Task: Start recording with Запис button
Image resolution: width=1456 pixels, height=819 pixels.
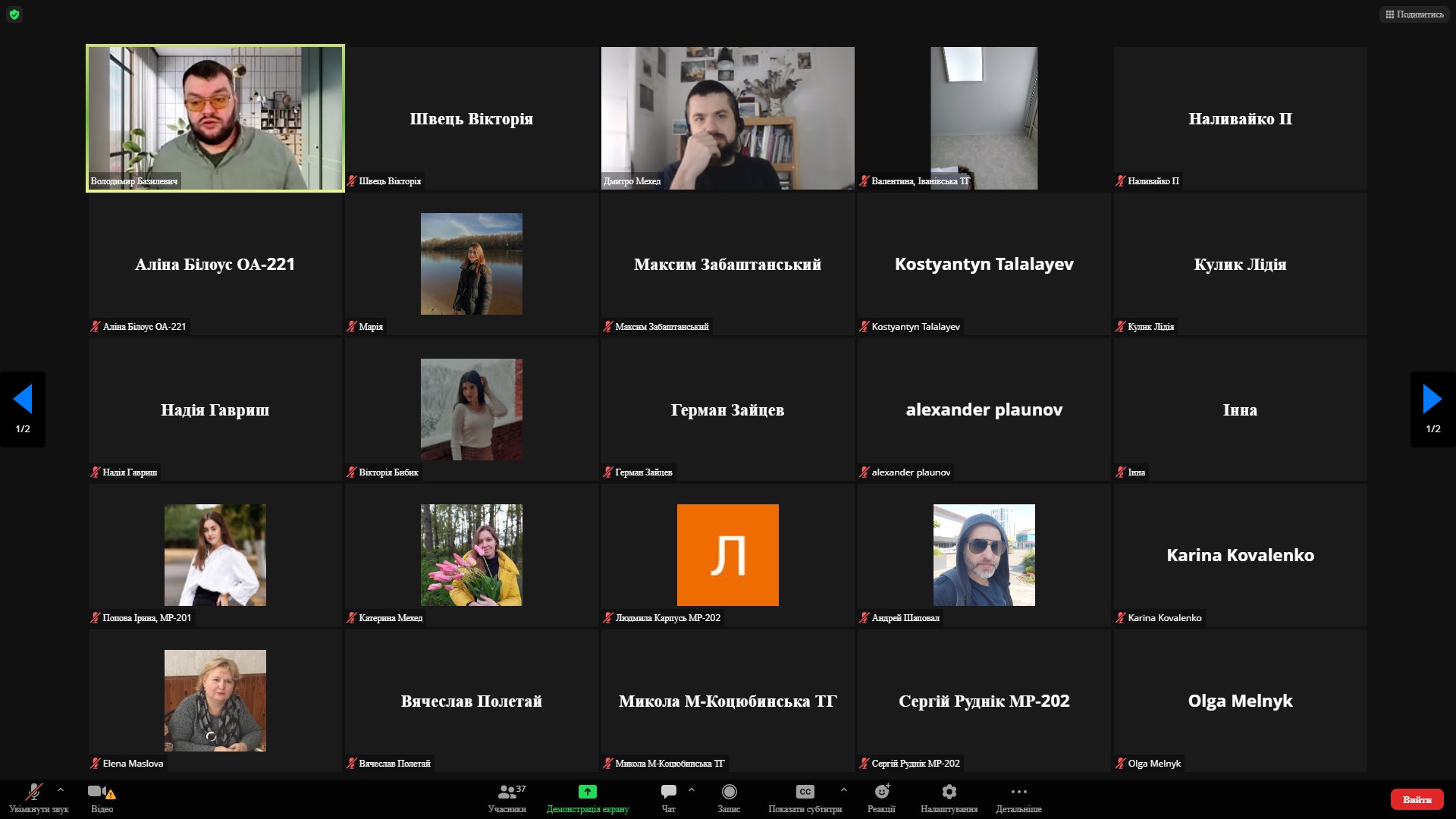Action: (729, 793)
